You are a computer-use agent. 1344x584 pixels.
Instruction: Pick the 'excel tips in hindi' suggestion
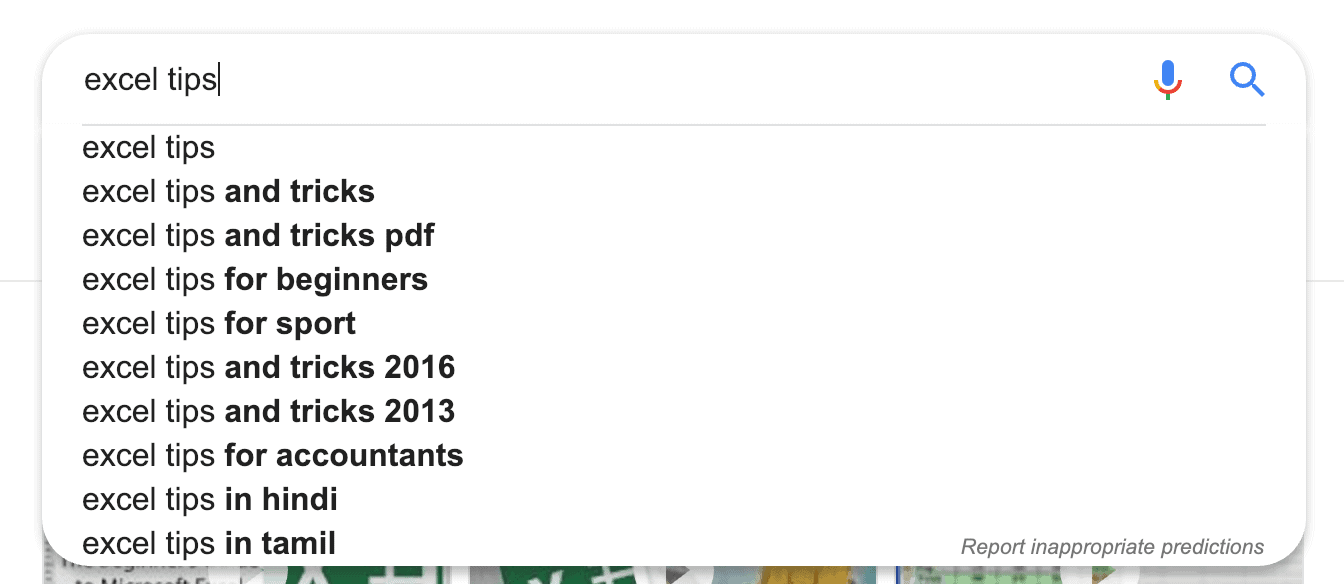pyautogui.click(x=210, y=500)
